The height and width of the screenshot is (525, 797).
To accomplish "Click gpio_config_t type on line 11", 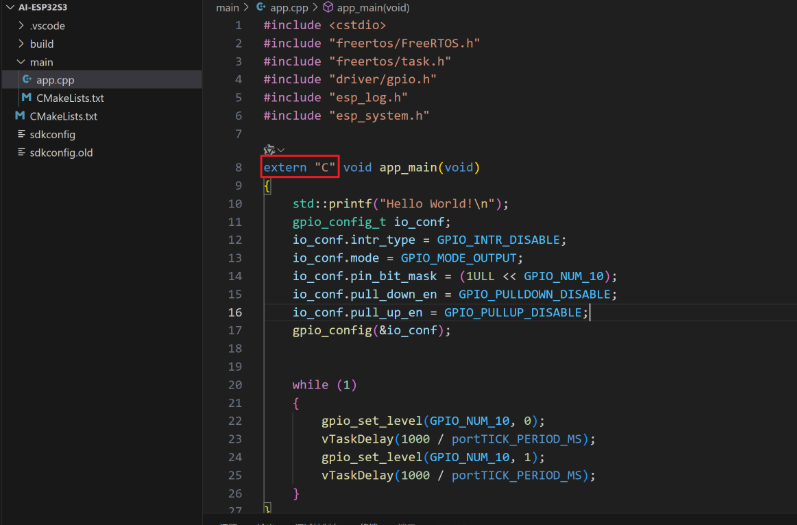I will click(339, 222).
